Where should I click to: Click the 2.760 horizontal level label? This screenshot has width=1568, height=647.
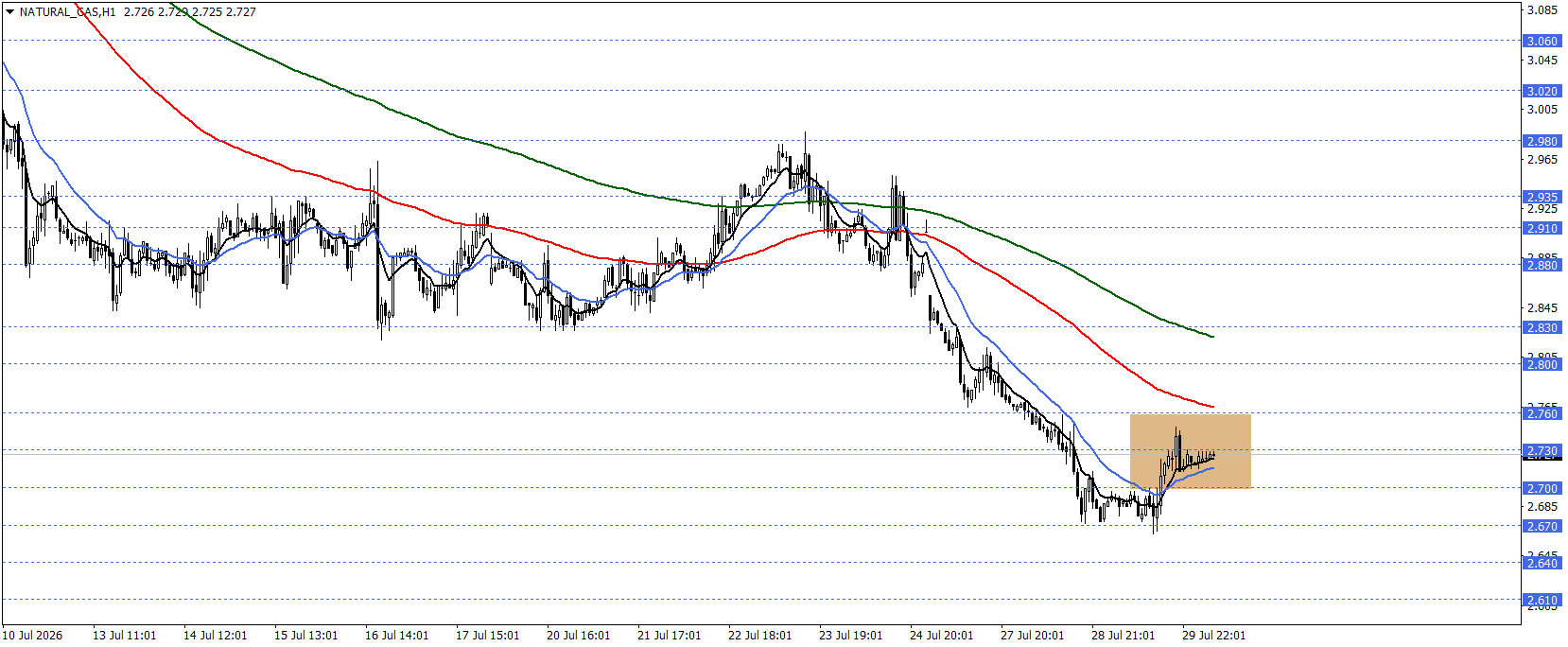[1542, 414]
